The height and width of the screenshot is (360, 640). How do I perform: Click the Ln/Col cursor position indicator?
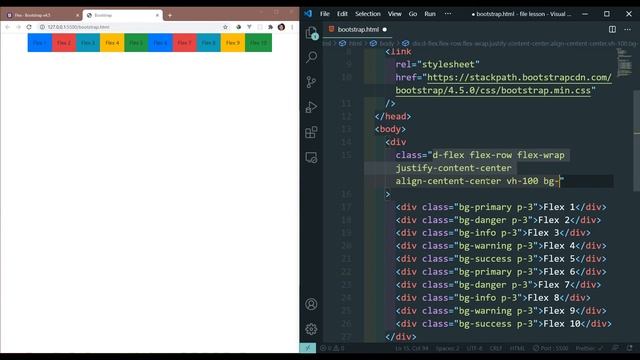[x=412, y=348]
